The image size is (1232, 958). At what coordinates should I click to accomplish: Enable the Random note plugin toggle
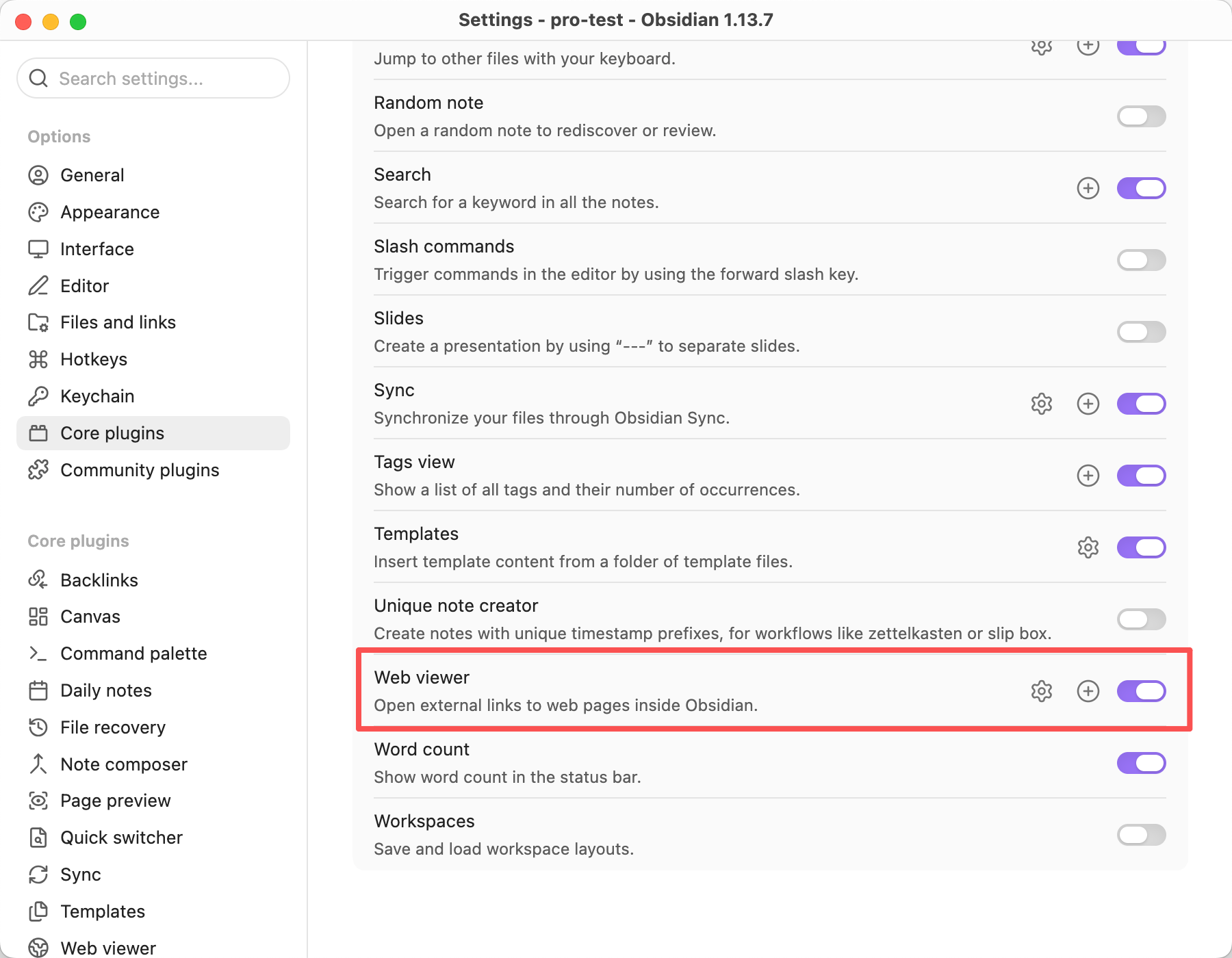coord(1141,116)
